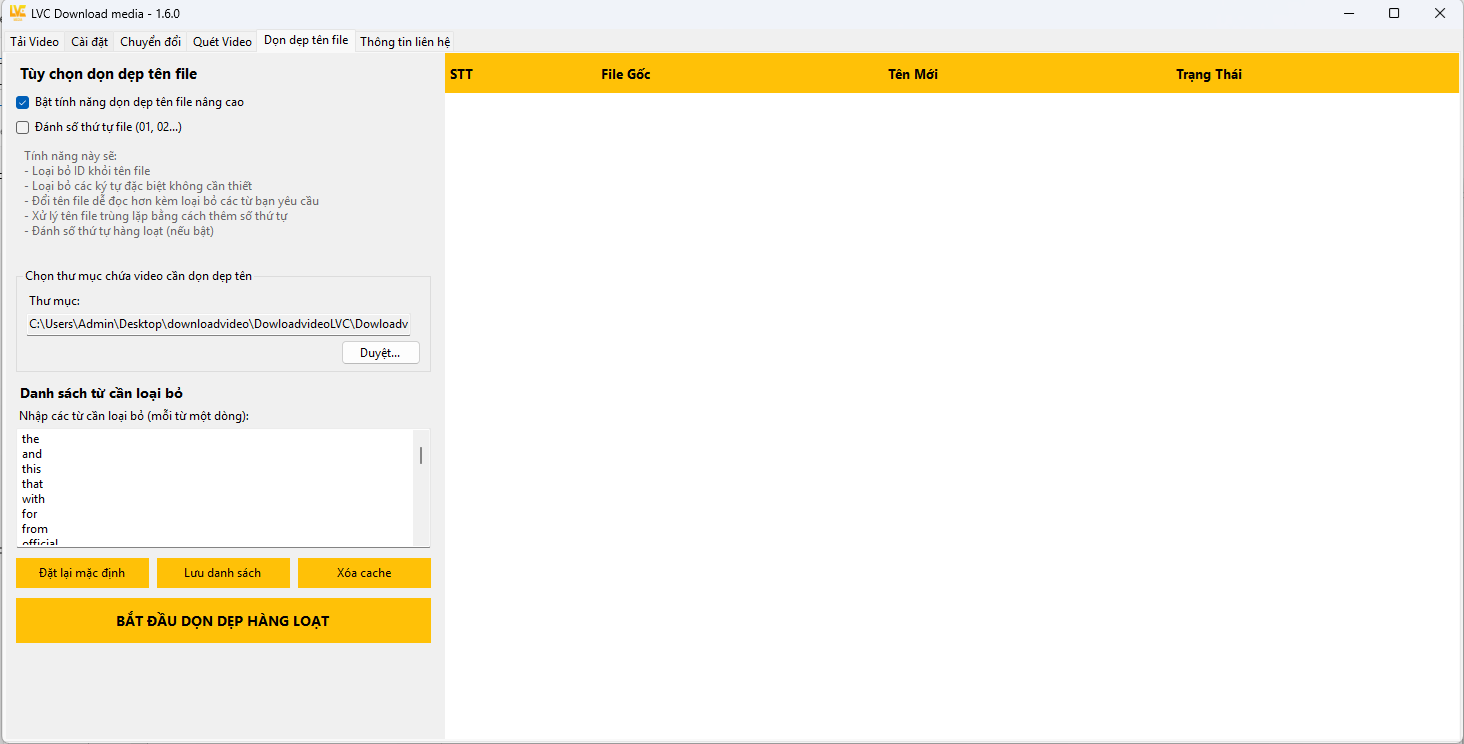This screenshot has height=744, width=1464.
Task: Click the STT column header
Action: pos(461,74)
